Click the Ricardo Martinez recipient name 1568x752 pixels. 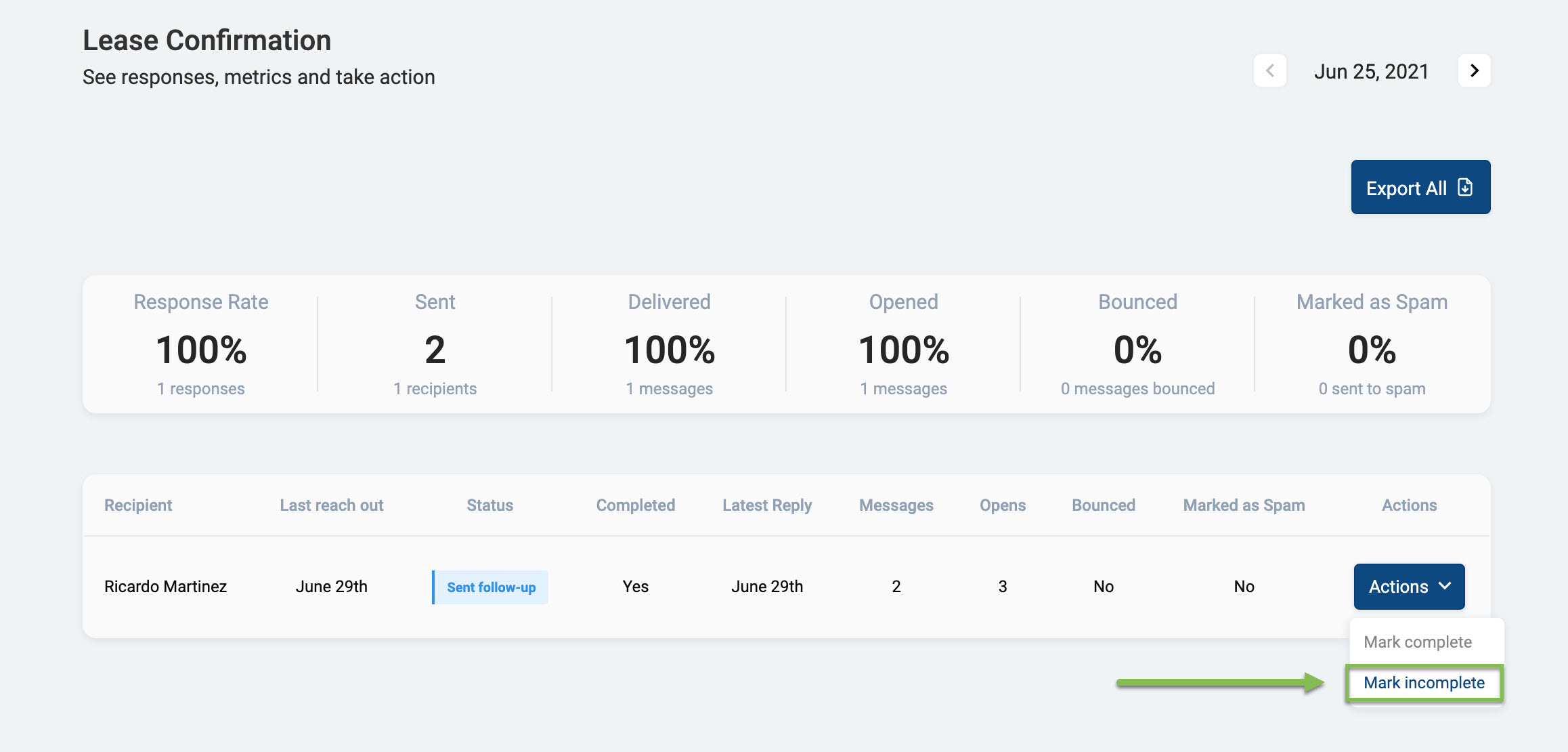click(x=165, y=587)
